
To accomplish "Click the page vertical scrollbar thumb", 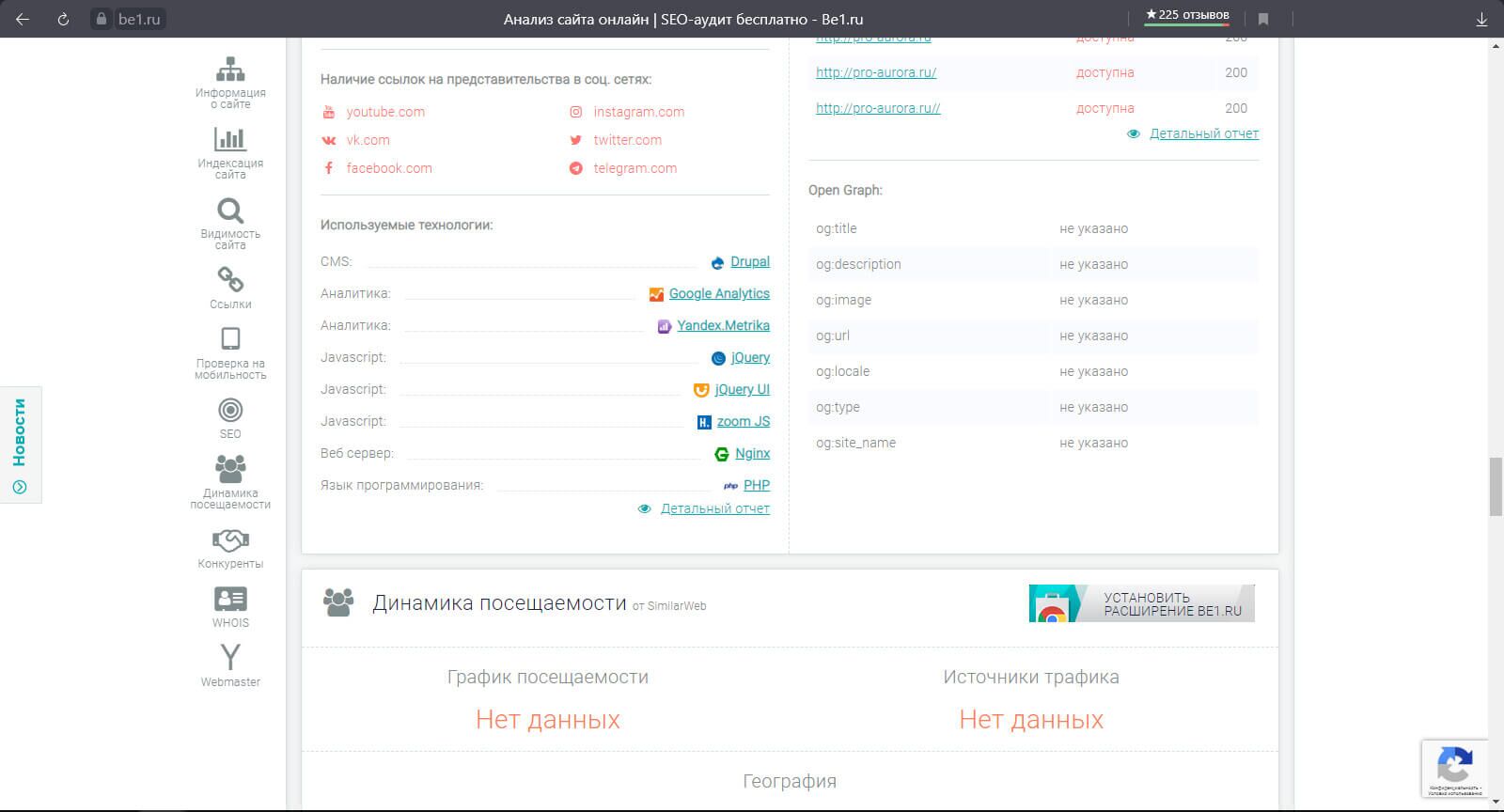I will [x=1496, y=486].
